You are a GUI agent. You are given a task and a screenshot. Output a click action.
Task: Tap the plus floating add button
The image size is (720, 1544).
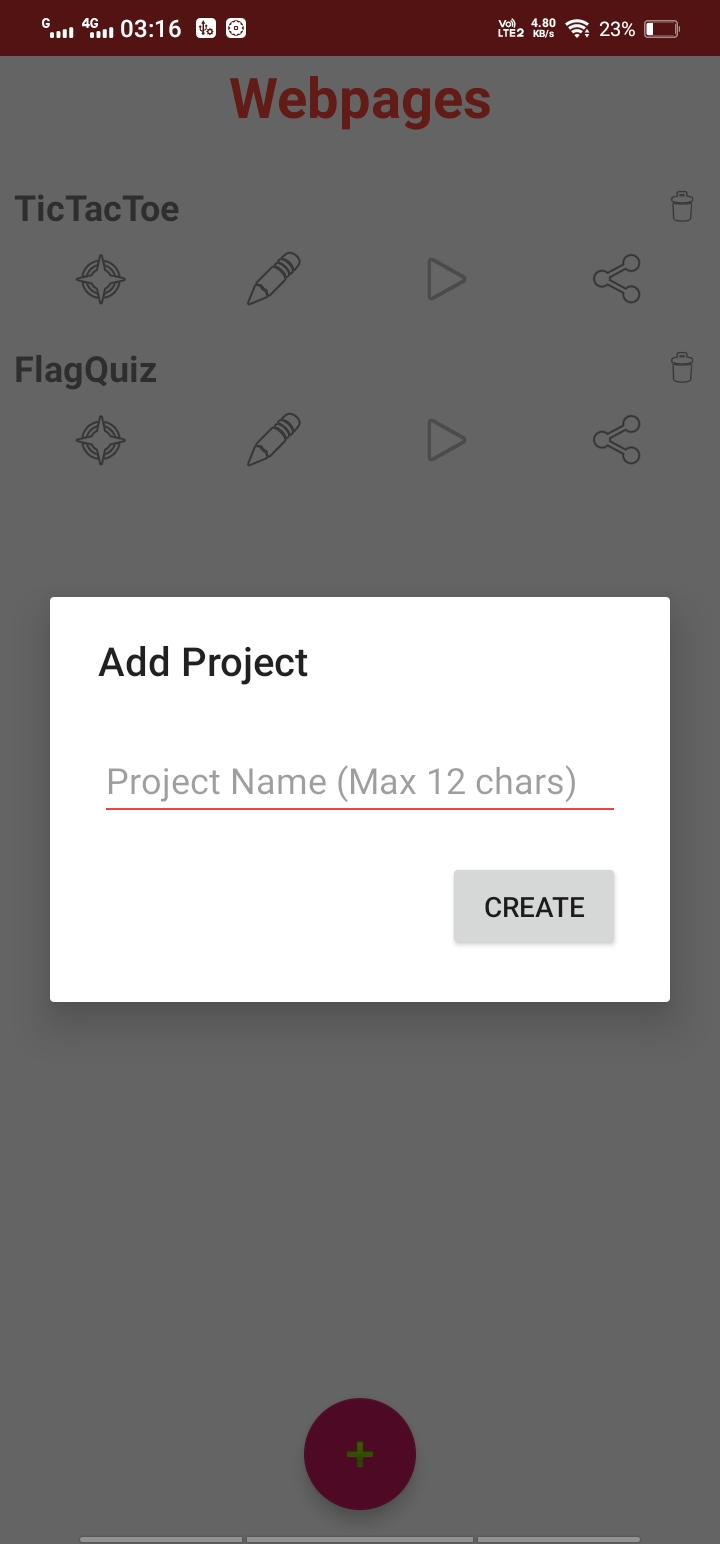tap(360, 1453)
